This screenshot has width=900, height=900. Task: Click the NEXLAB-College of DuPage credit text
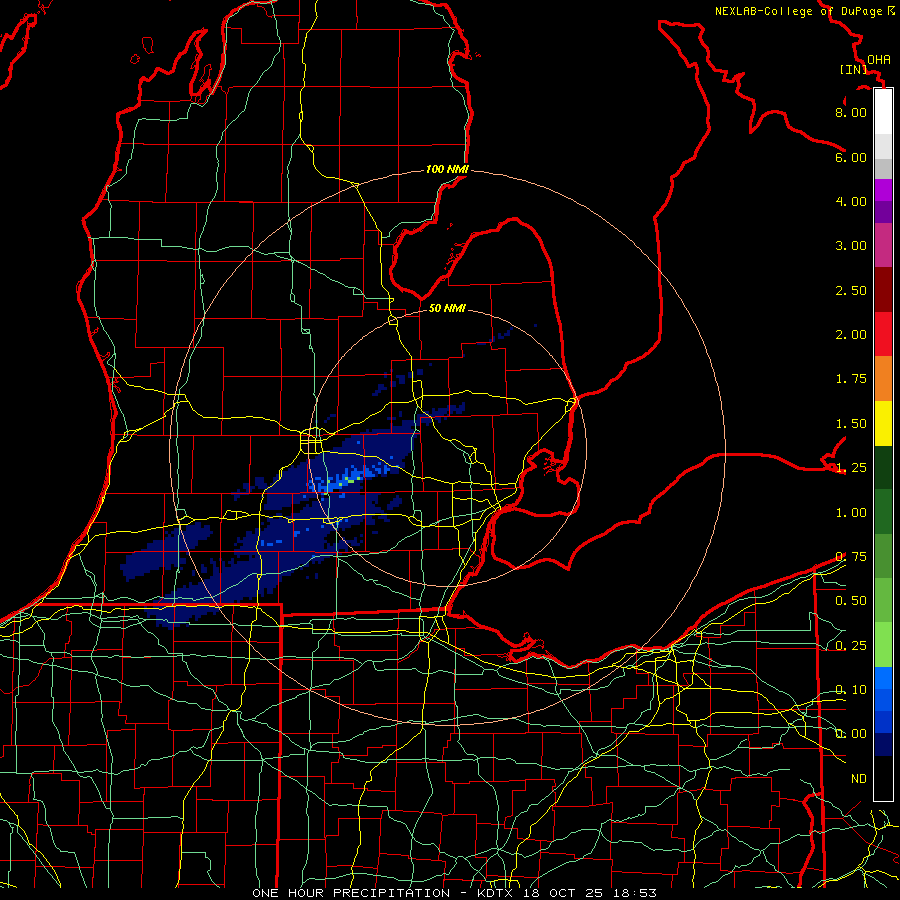805,11
